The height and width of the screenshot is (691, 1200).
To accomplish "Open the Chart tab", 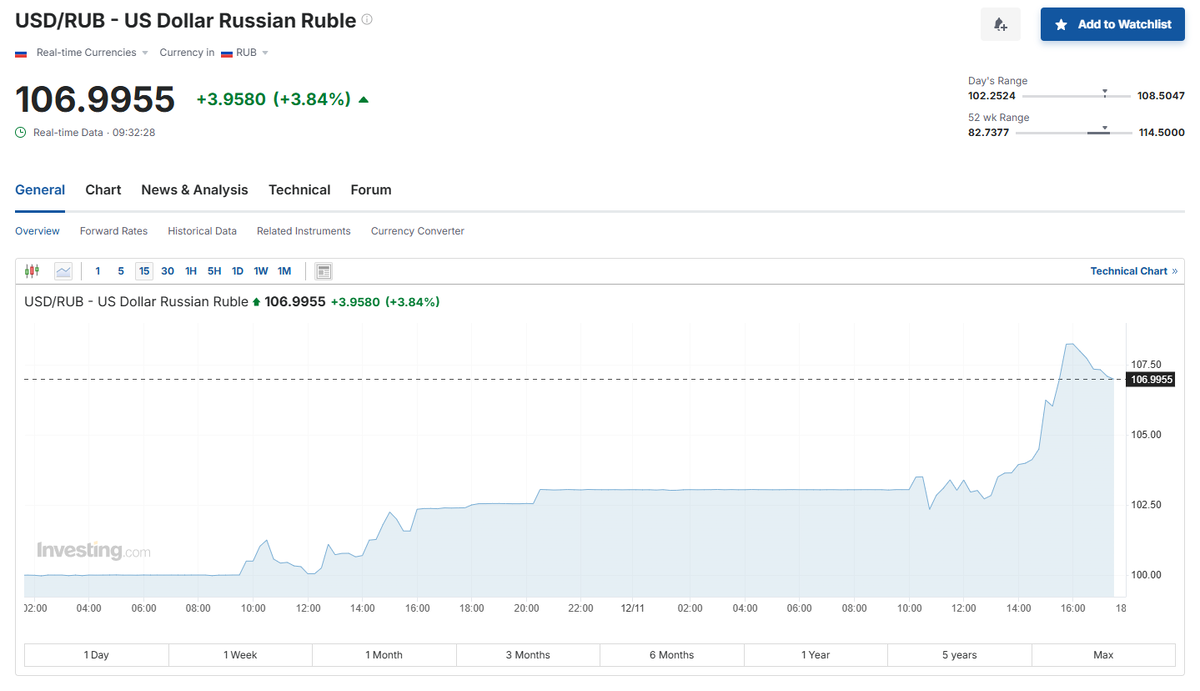I will tap(103, 190).
